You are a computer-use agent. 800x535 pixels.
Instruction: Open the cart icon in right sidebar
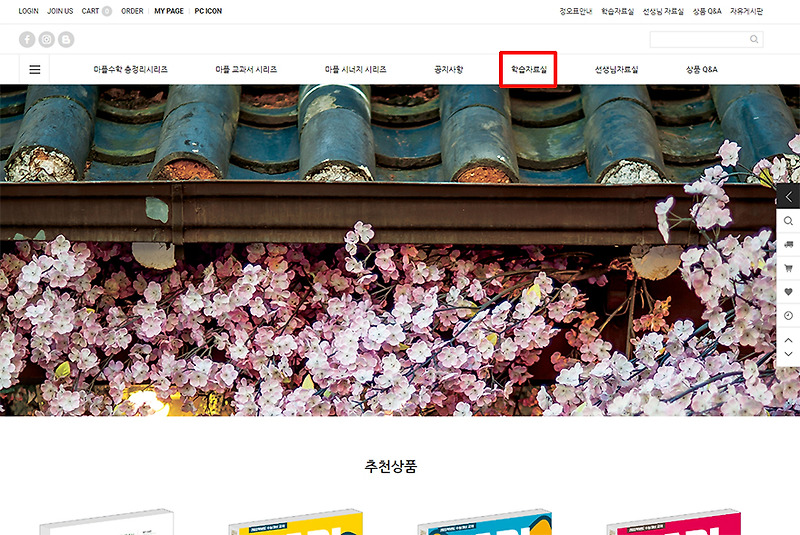point(788,268)
